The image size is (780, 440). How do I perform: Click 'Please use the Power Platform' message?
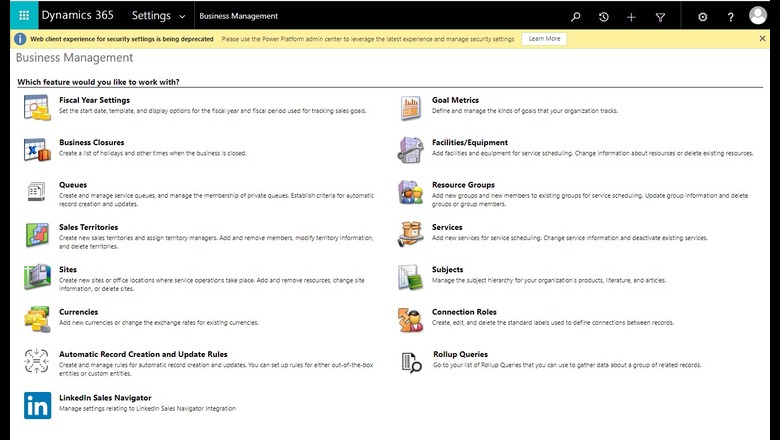click(x=368, y=39)
